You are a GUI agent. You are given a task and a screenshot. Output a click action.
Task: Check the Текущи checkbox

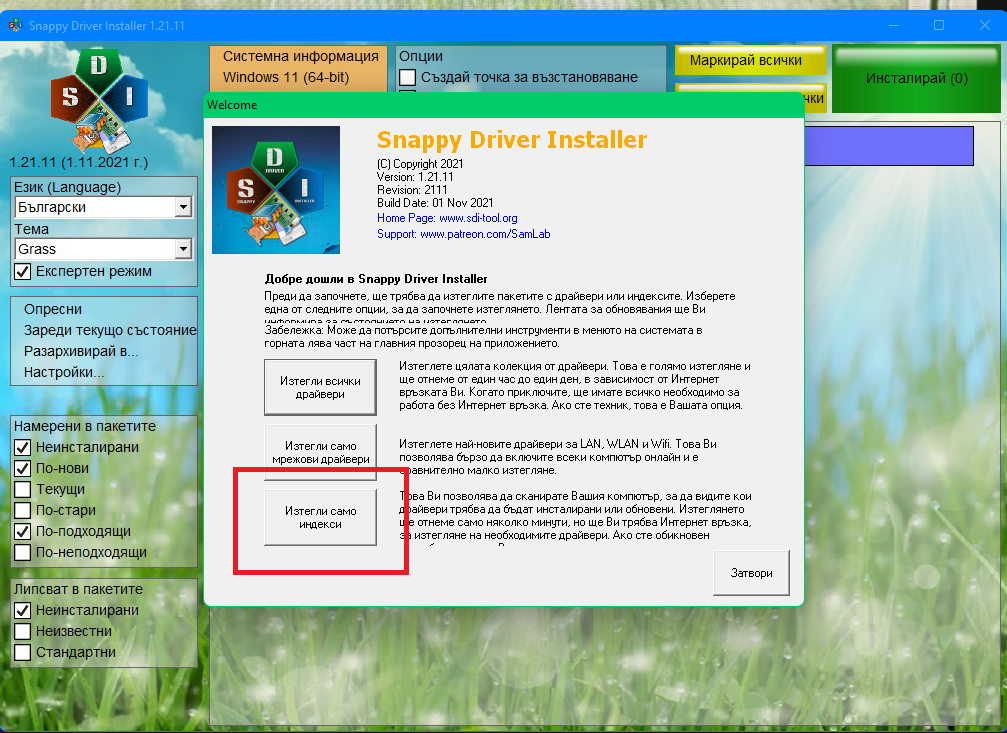pyautogui.click(x=22, y=489)
